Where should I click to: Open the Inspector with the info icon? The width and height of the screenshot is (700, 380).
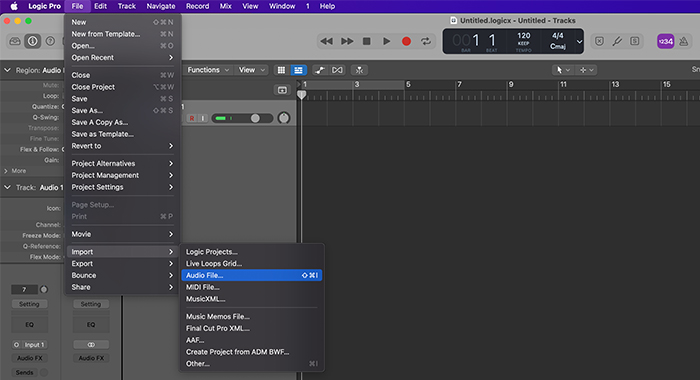coord(33,41)
